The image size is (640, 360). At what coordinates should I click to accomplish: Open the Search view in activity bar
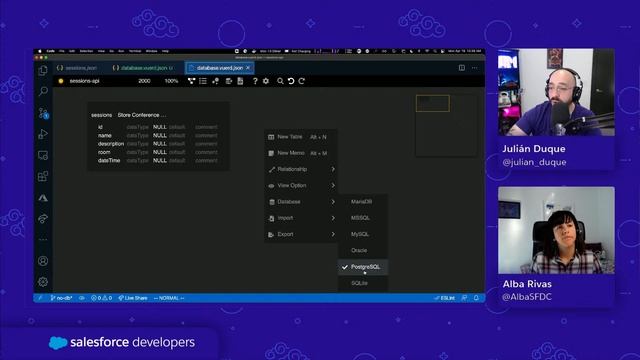(43, 91)
